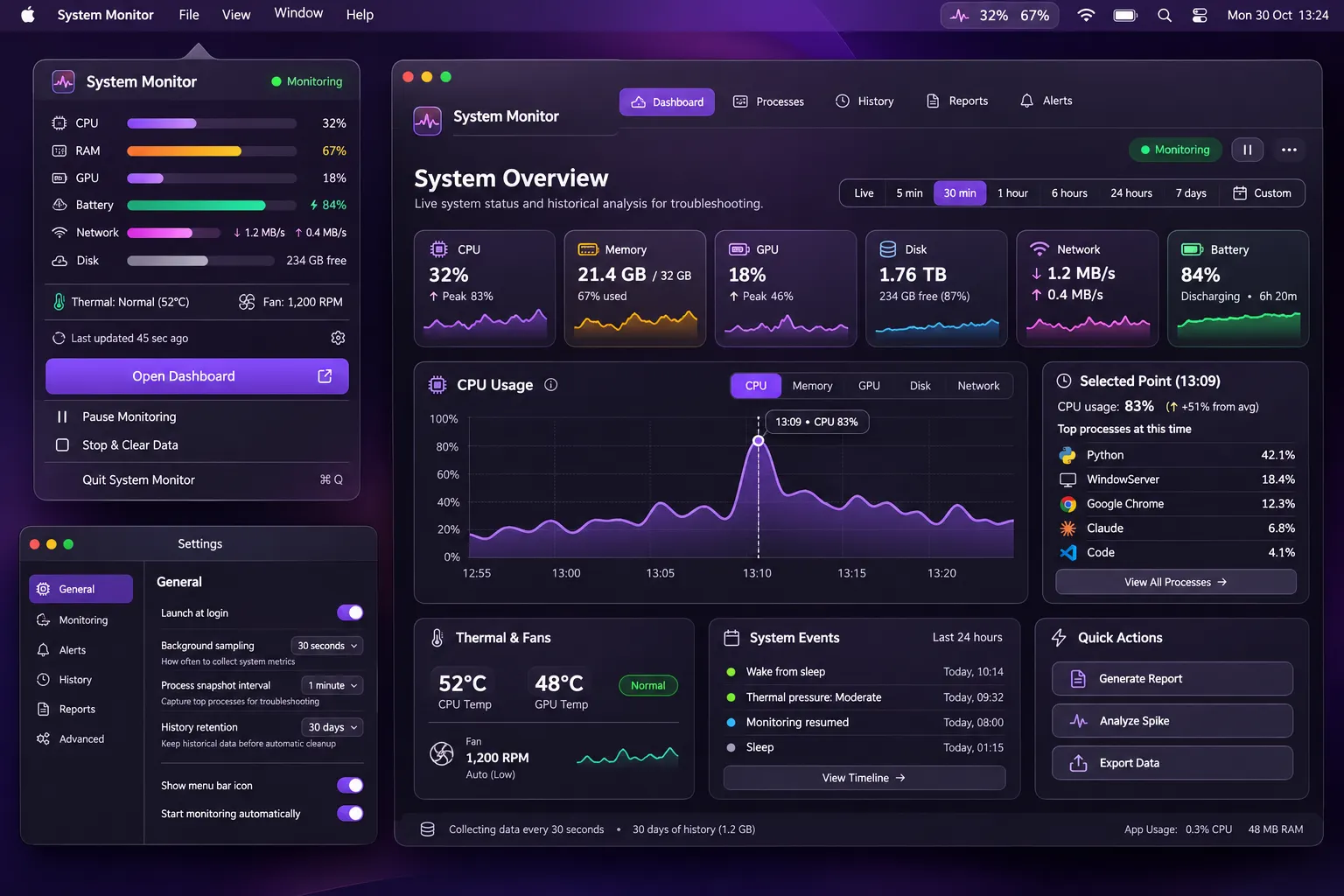The image size is (1344, 896).
Task: Click the Google Chrome icon in top processes
Action: (1067, 504)
